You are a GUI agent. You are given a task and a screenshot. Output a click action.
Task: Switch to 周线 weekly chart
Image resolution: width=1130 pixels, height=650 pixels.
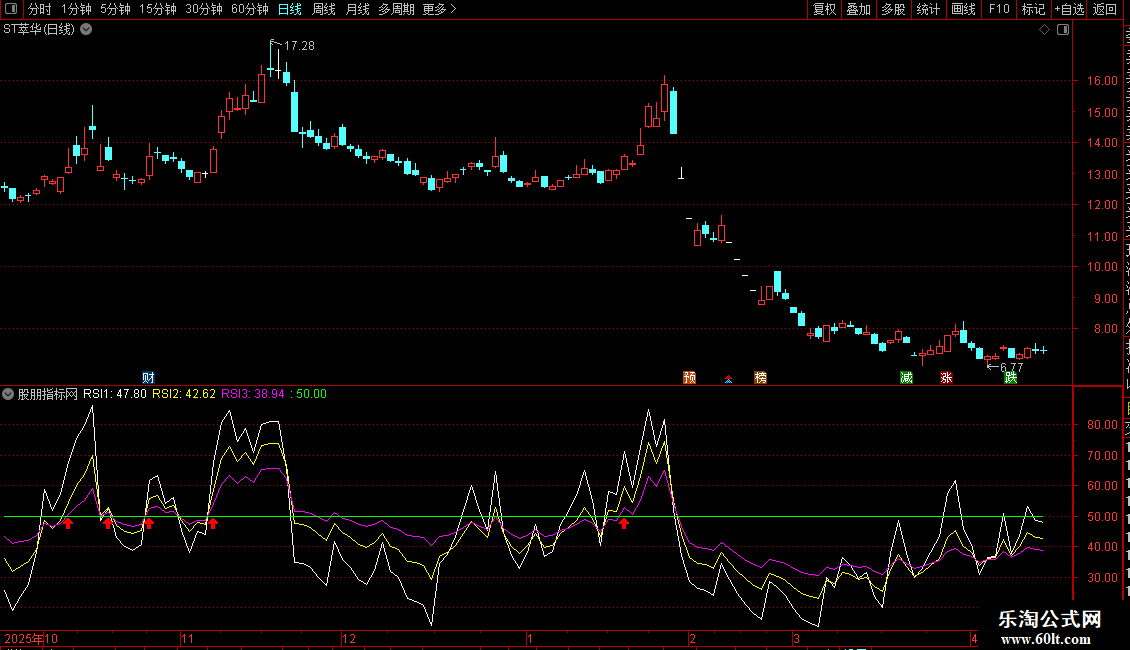click(x=324, y=9)
